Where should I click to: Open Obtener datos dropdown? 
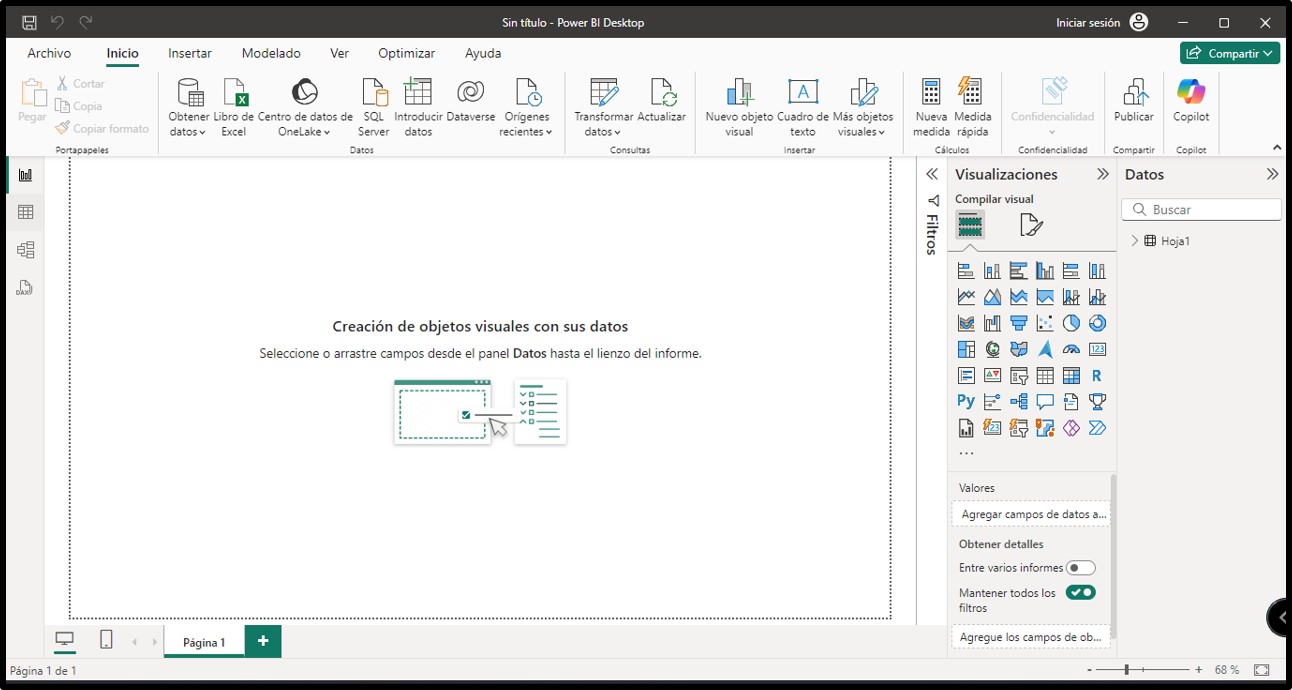tap(188, 107)
